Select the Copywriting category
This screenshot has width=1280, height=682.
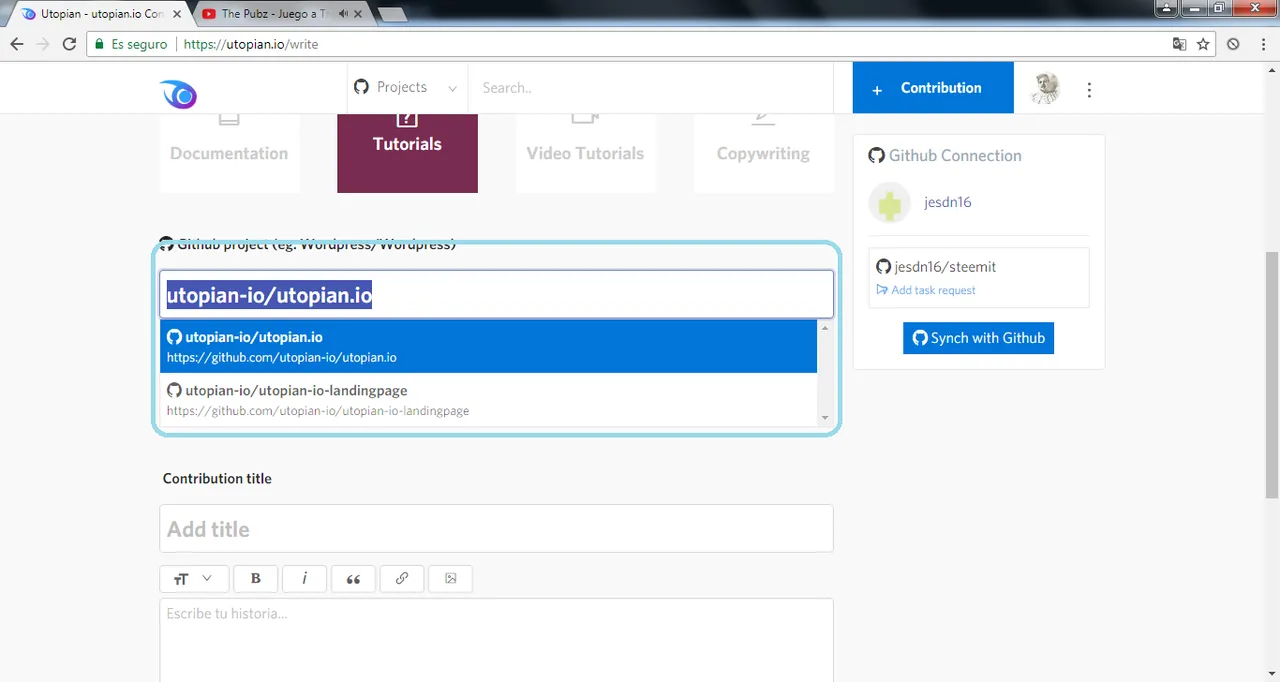(763, 152)
